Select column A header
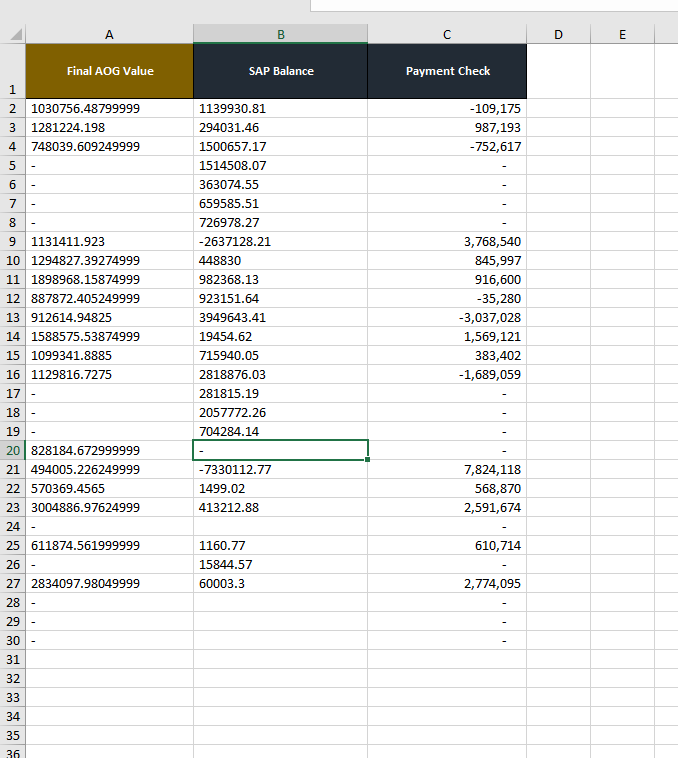The image size is (678, 758). [x=109, y=34]
